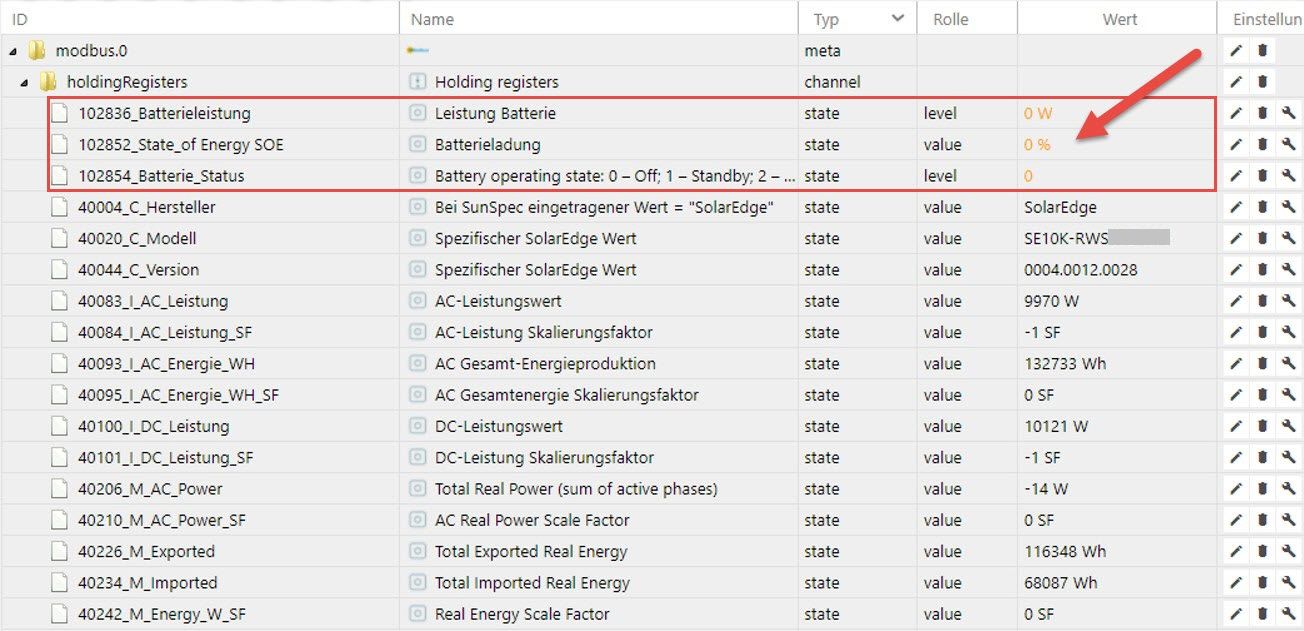The width and height of the screenshot is (1304, 631).
Task: Edit 102852_State_of Energy SOE with pencil icon
Action: pos(1236,144)
